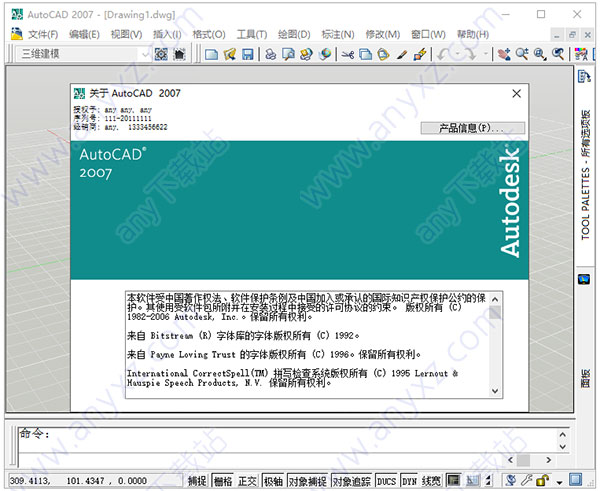Click the Block Editor icon
Viewport: 600px width, 491px height.
[420, 54]
